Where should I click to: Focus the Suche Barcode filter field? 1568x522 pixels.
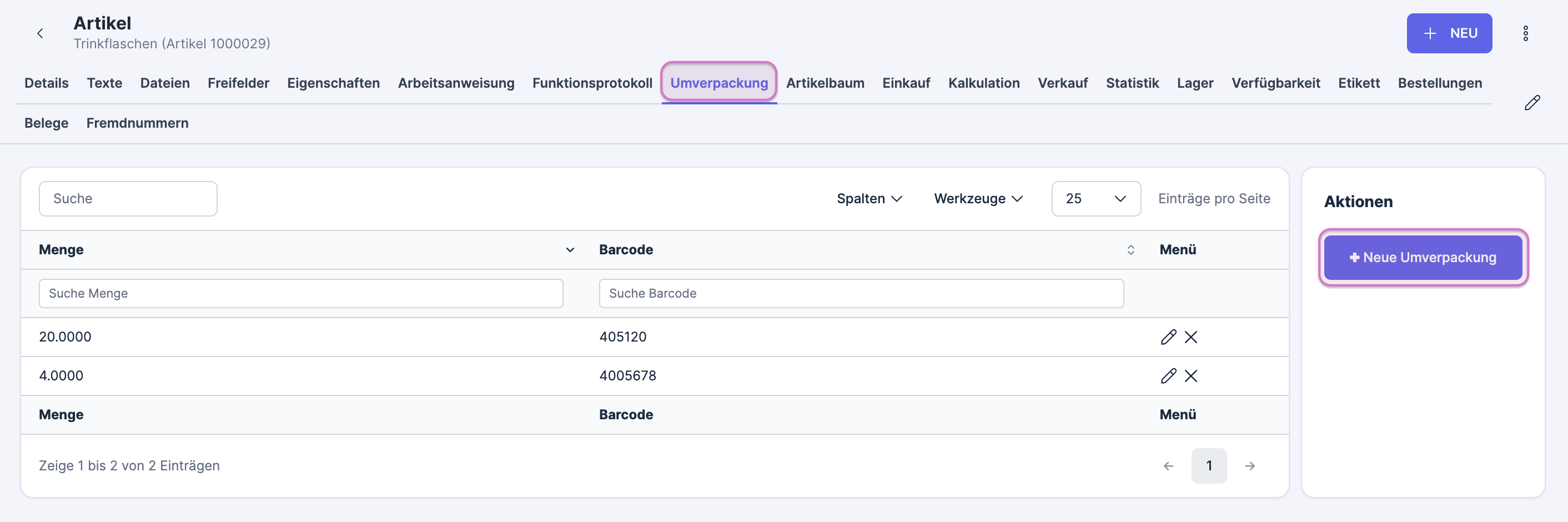pyautogui.click(x=861, y=294)
